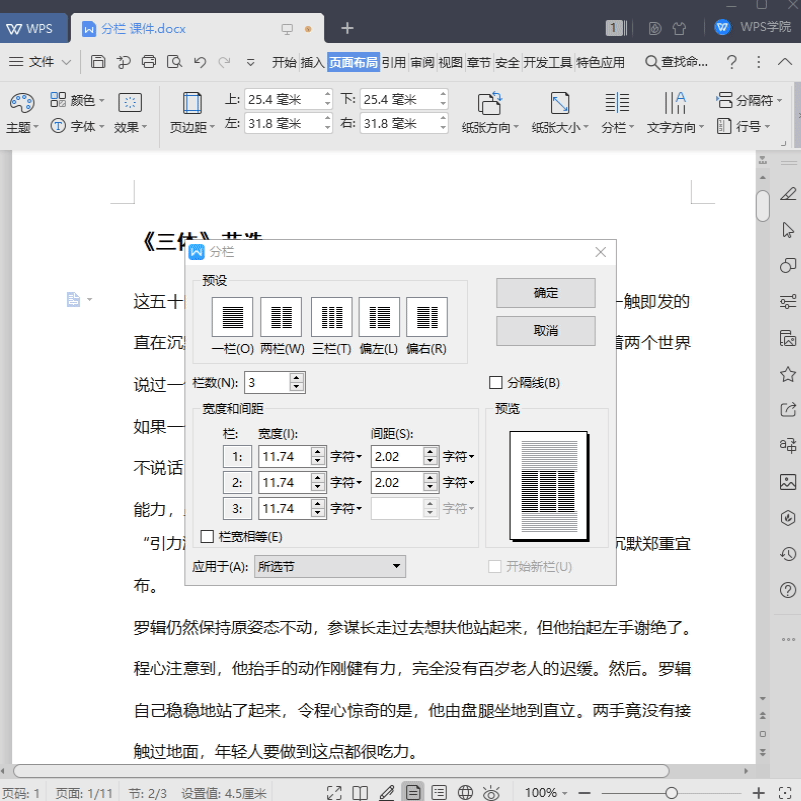Select the three-column preset icon
This screenshot has height=801, width=801.
pos(332,317)
